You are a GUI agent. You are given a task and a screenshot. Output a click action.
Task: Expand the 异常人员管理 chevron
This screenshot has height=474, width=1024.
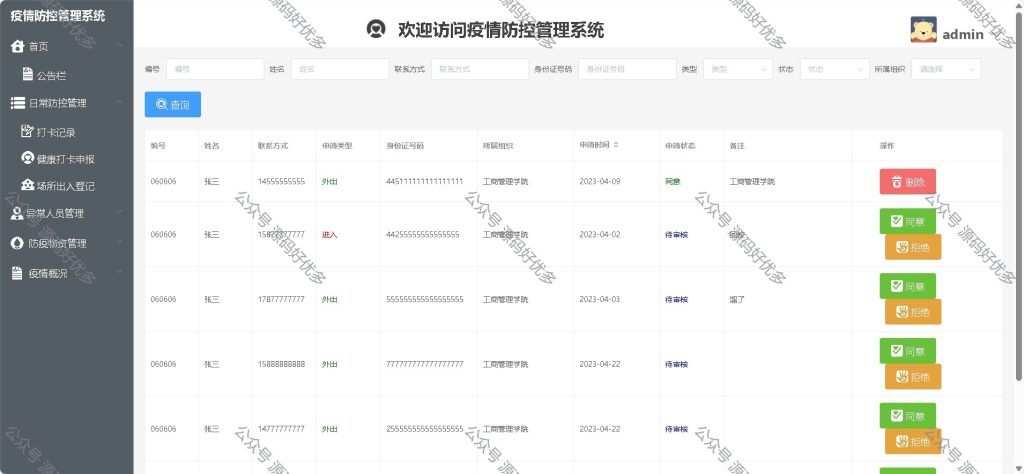120,212
